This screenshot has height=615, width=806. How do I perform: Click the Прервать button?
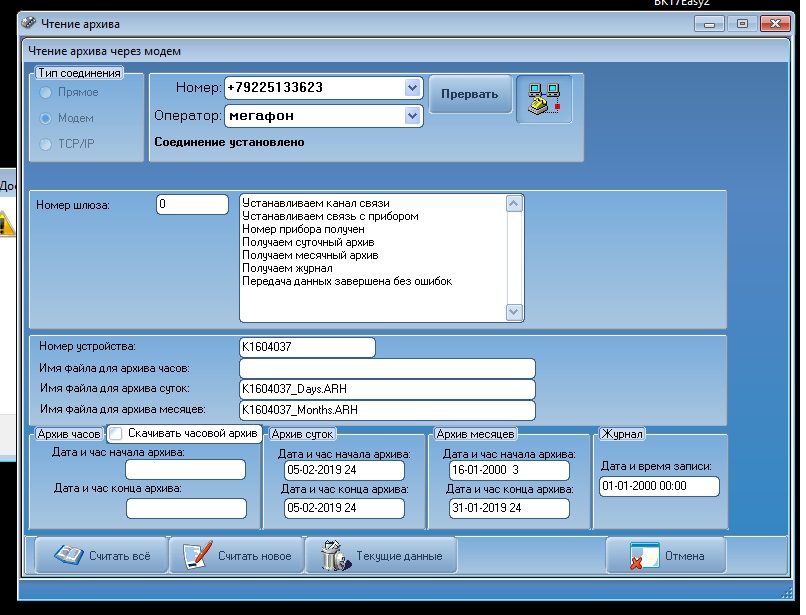[470, 94]
